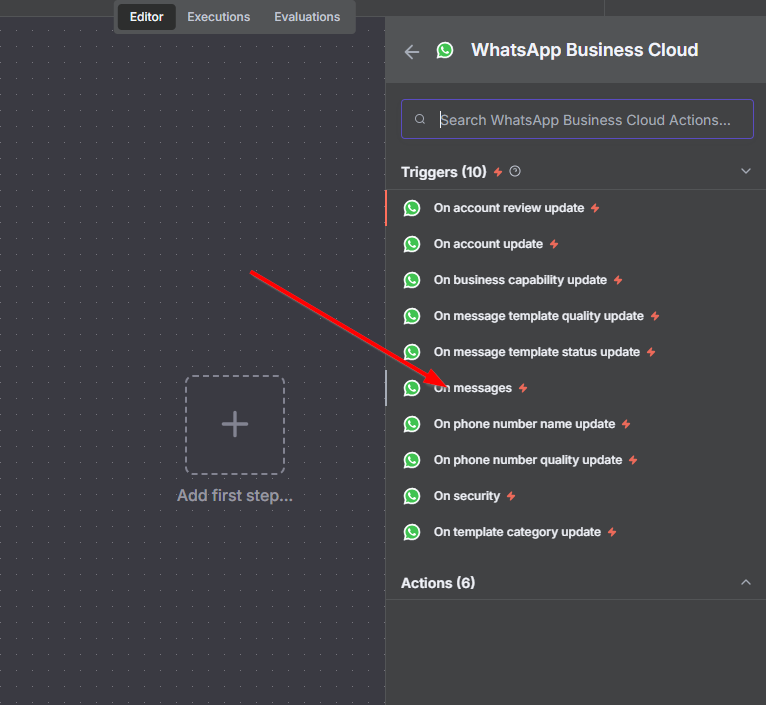This screenshot has height=705, width=766.
Task: Open the Actions (6) section header
Action: (x=575, y=583)
